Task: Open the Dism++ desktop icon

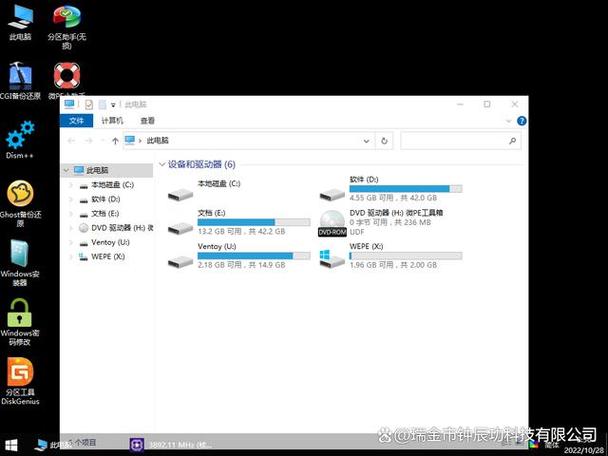Action: tap(19, 135)
